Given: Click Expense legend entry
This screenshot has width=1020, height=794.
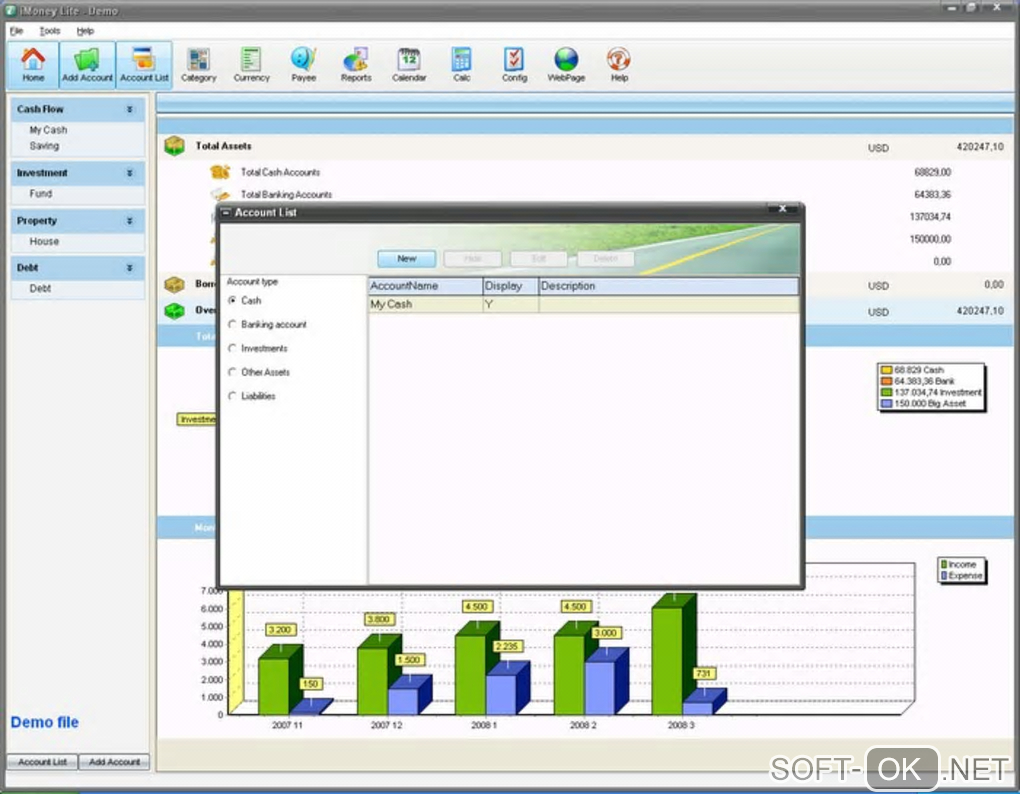Looking at the screenshot, I should pos(961,576).
